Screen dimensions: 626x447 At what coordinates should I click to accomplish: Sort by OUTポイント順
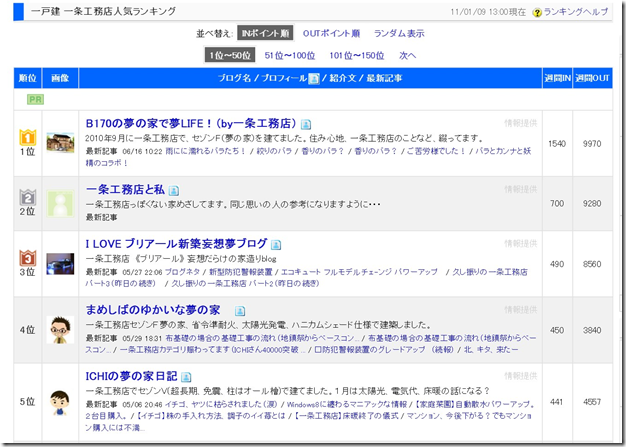331,34
